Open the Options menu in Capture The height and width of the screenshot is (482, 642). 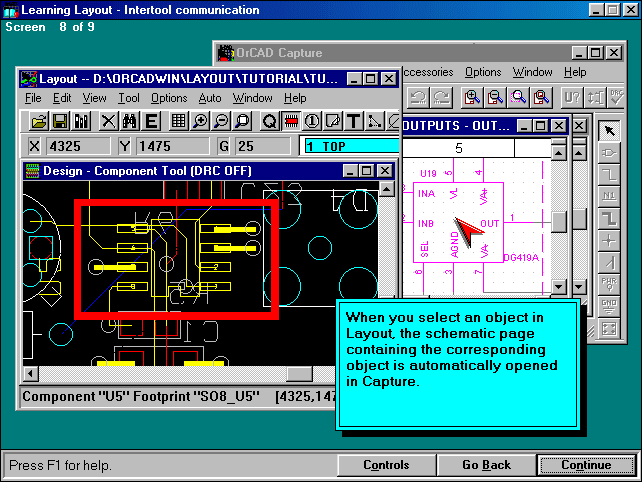pyautogui.click(x=483, y=72)
